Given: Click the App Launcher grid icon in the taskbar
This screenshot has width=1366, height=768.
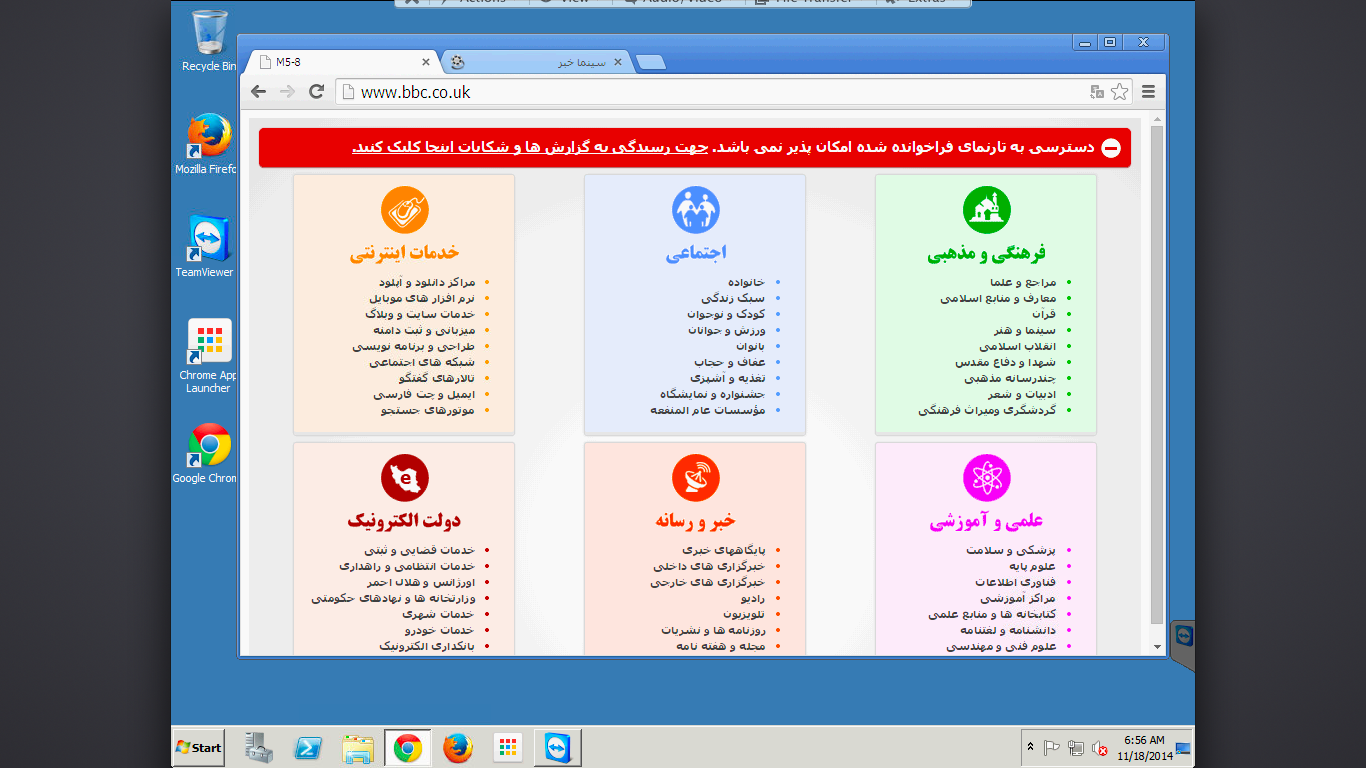Looking at the screenshot, I should pos(508,747).
